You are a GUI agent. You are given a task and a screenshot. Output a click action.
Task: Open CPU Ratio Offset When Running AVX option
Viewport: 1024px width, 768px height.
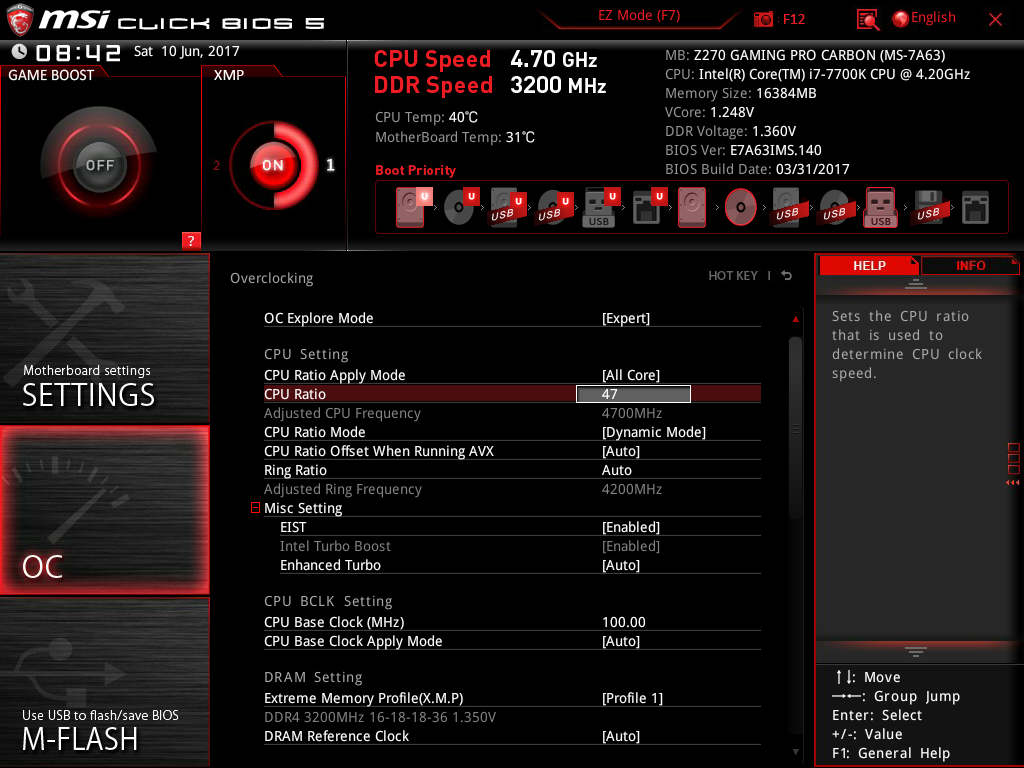[x=512, y=451]
